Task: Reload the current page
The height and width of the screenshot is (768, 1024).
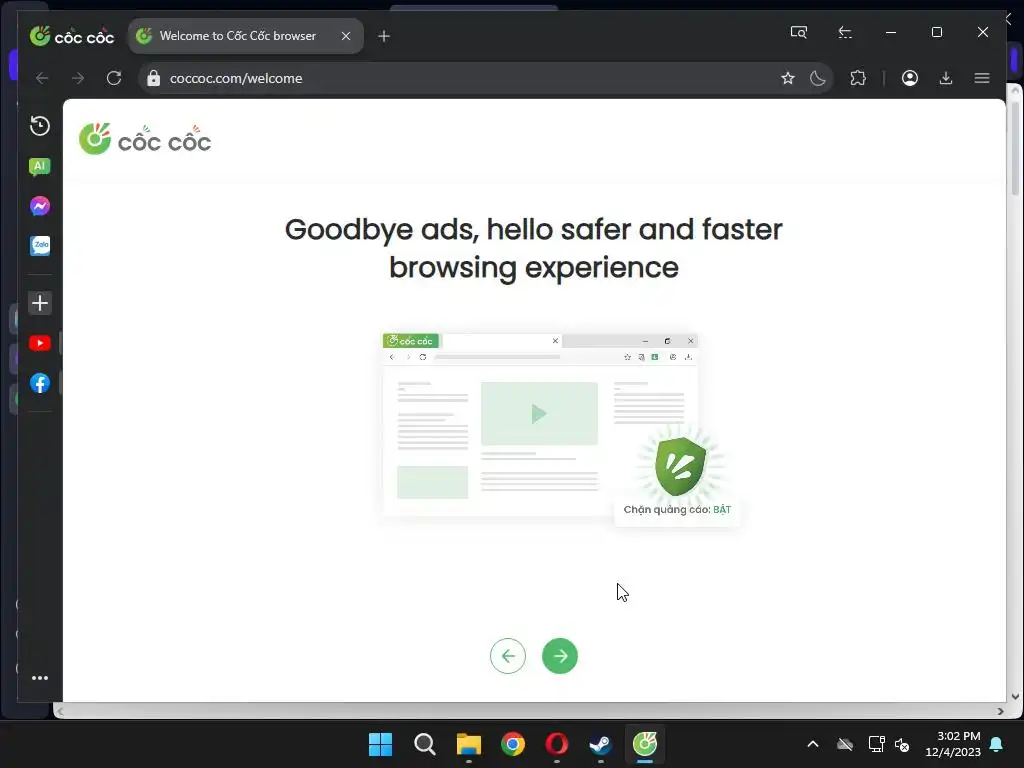Action: (114, 78)
